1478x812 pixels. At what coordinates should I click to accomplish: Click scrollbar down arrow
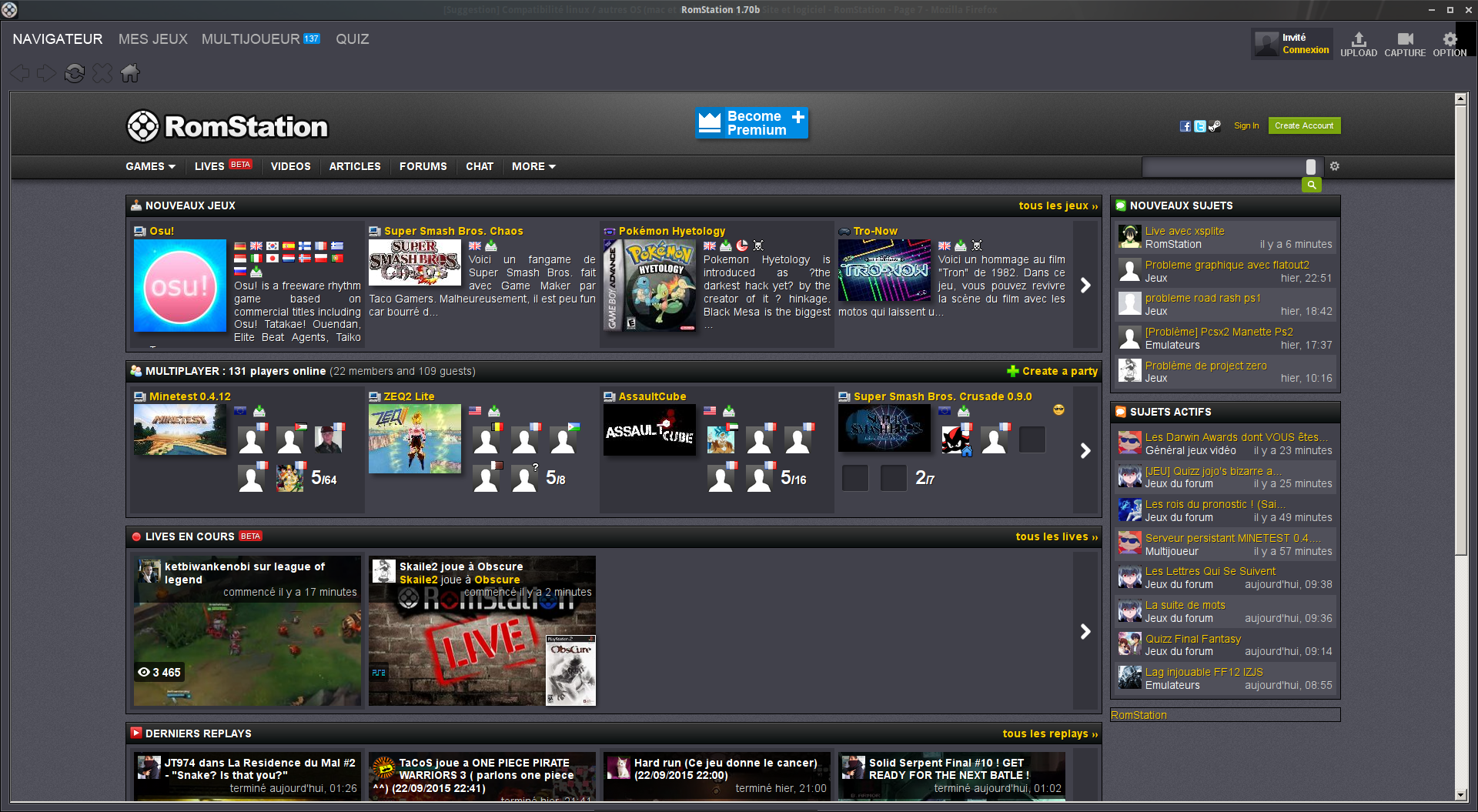1460,794
